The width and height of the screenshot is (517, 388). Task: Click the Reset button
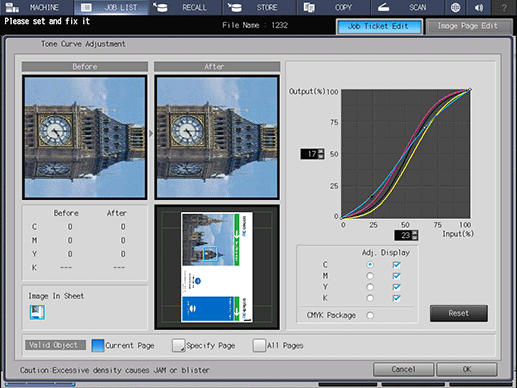459,313
